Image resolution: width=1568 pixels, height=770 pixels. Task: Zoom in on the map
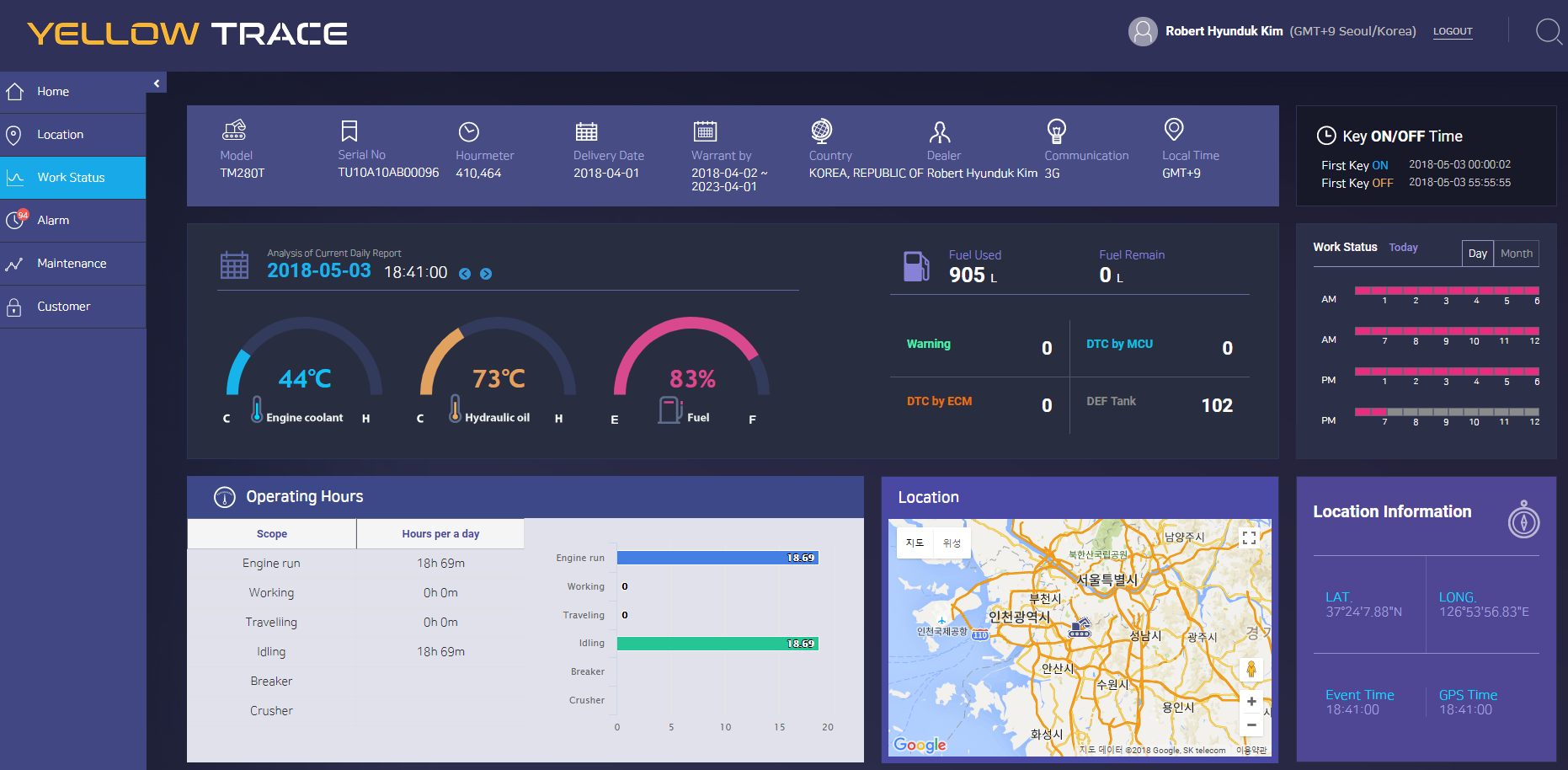[x=1251, y=702]
